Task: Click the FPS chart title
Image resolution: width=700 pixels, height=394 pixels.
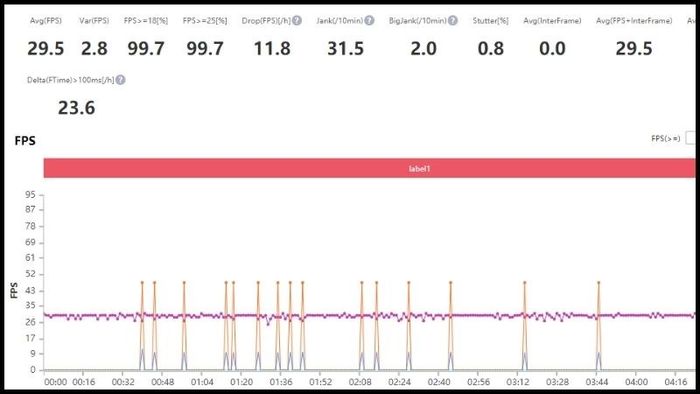Action: [x=25, y=141]
